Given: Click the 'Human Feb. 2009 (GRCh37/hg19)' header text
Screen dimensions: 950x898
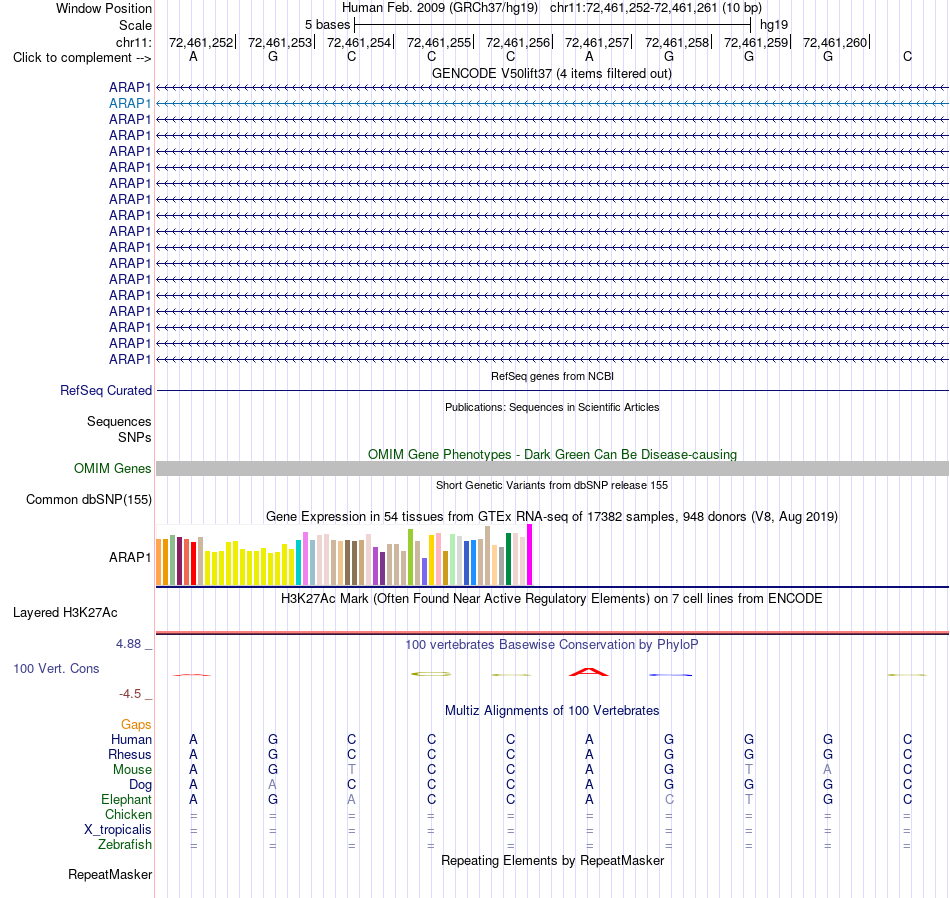Looking at the screenshot, I should pos(440,8).
